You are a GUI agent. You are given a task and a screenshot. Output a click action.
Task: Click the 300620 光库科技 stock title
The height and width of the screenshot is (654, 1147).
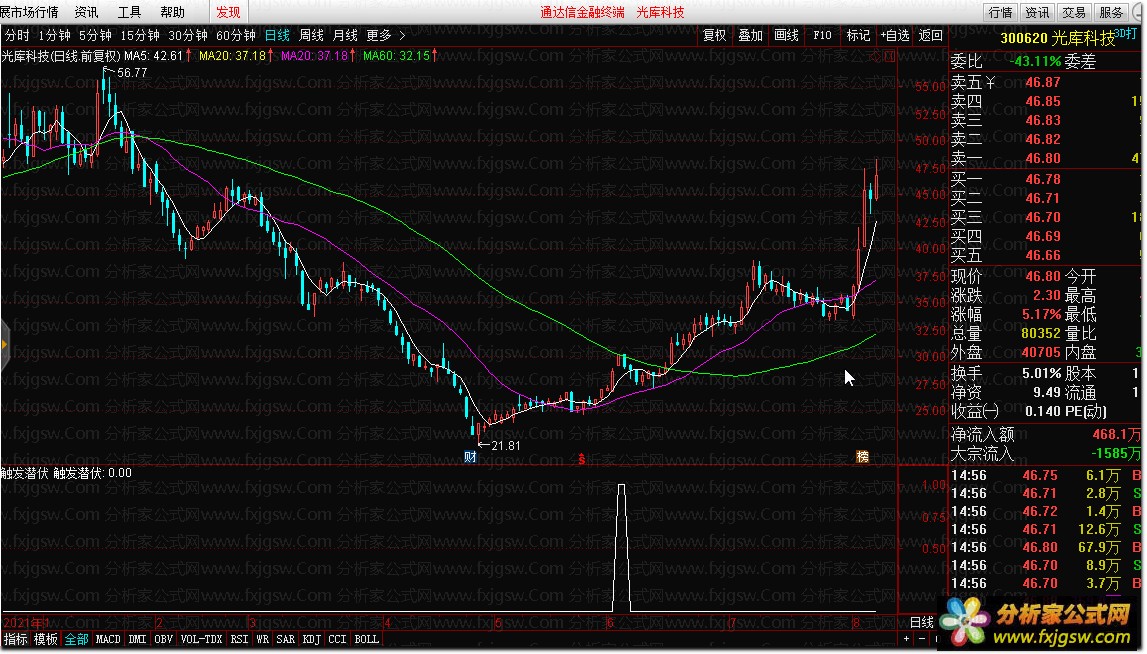coord(1057,38)
